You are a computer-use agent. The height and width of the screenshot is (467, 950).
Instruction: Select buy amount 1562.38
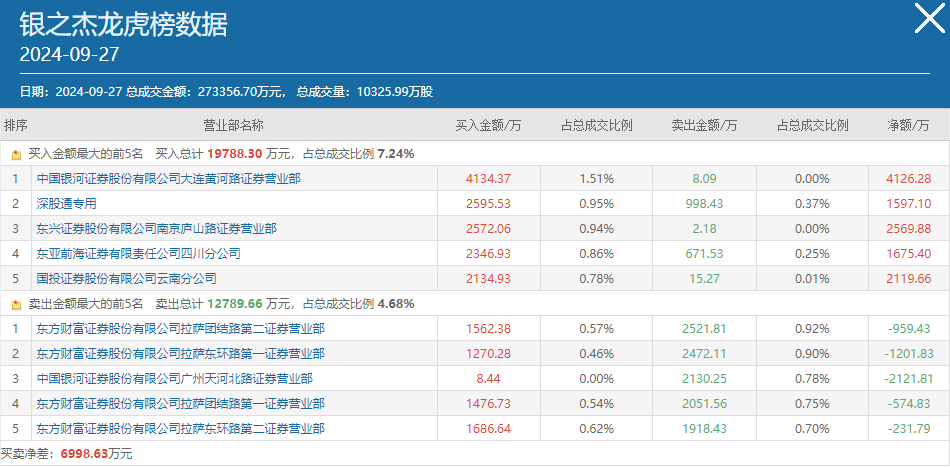[x=488, y=329]
